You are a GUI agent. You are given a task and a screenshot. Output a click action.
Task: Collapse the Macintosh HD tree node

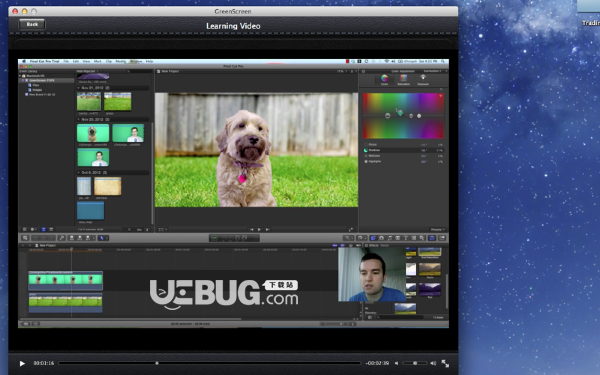pyautogui.click(x=21, y=76)
